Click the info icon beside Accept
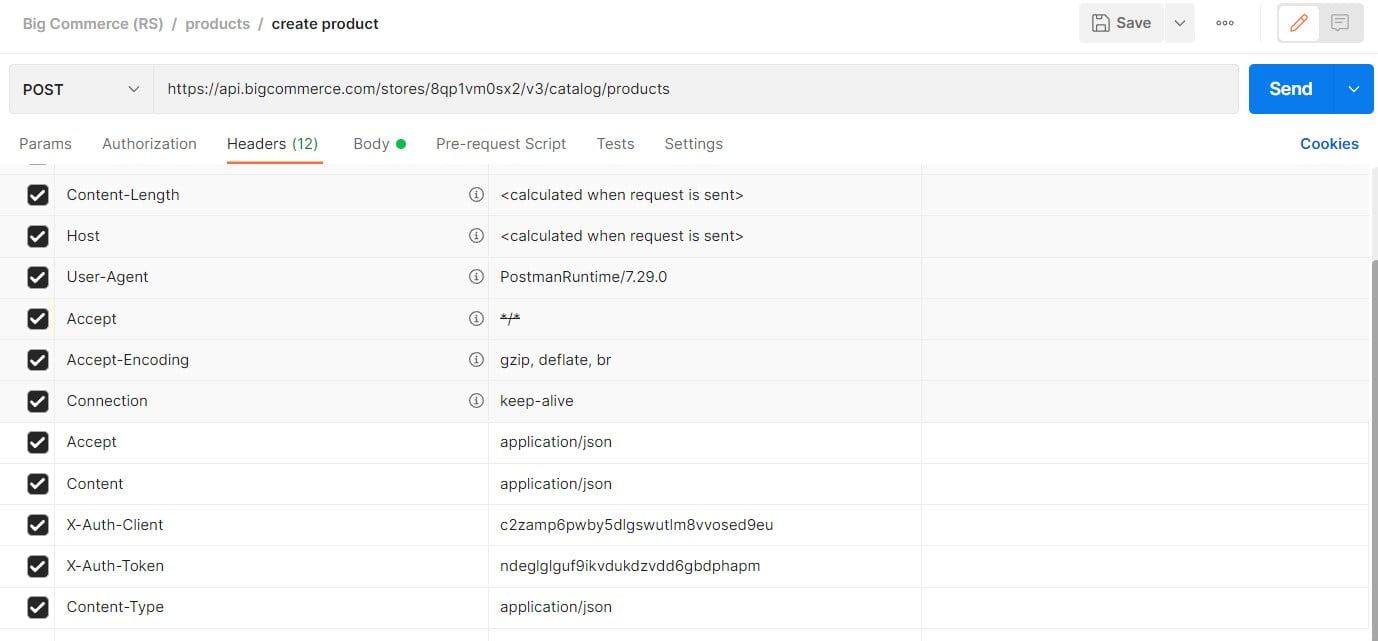This screenshot has width=1378, height=641. point(477,318)
